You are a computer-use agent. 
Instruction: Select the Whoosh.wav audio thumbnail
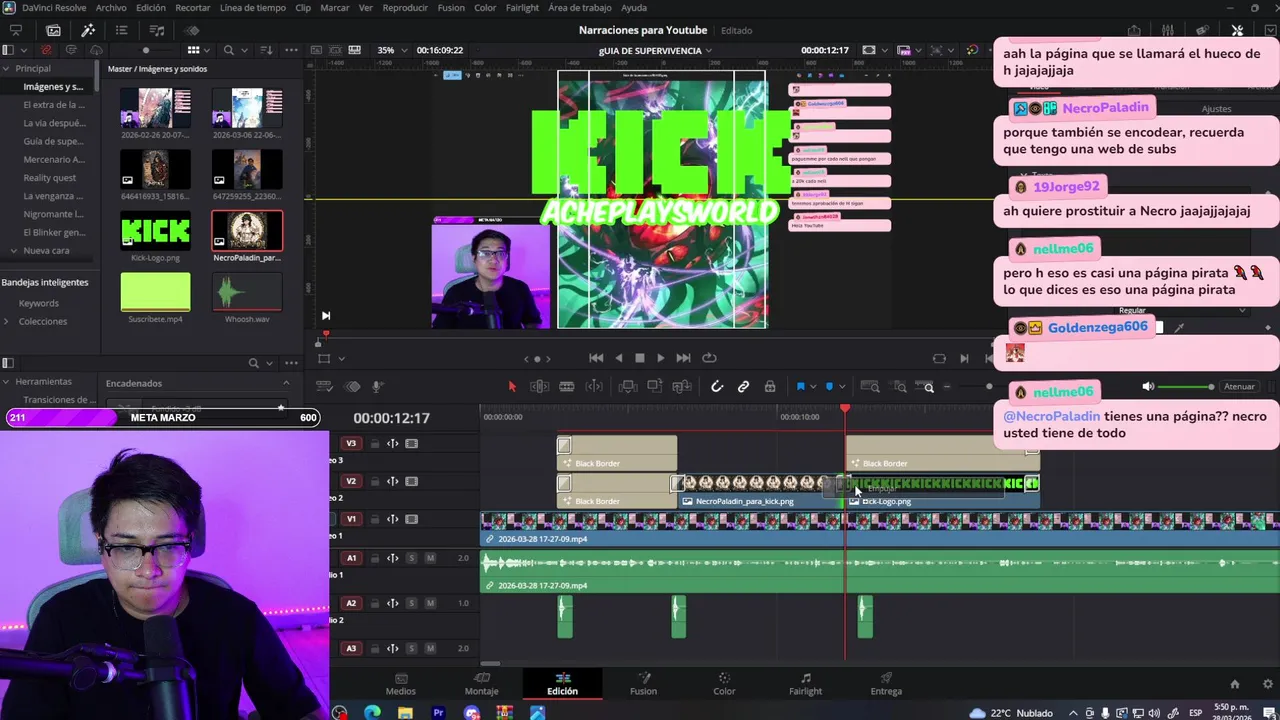pos(247,293)
